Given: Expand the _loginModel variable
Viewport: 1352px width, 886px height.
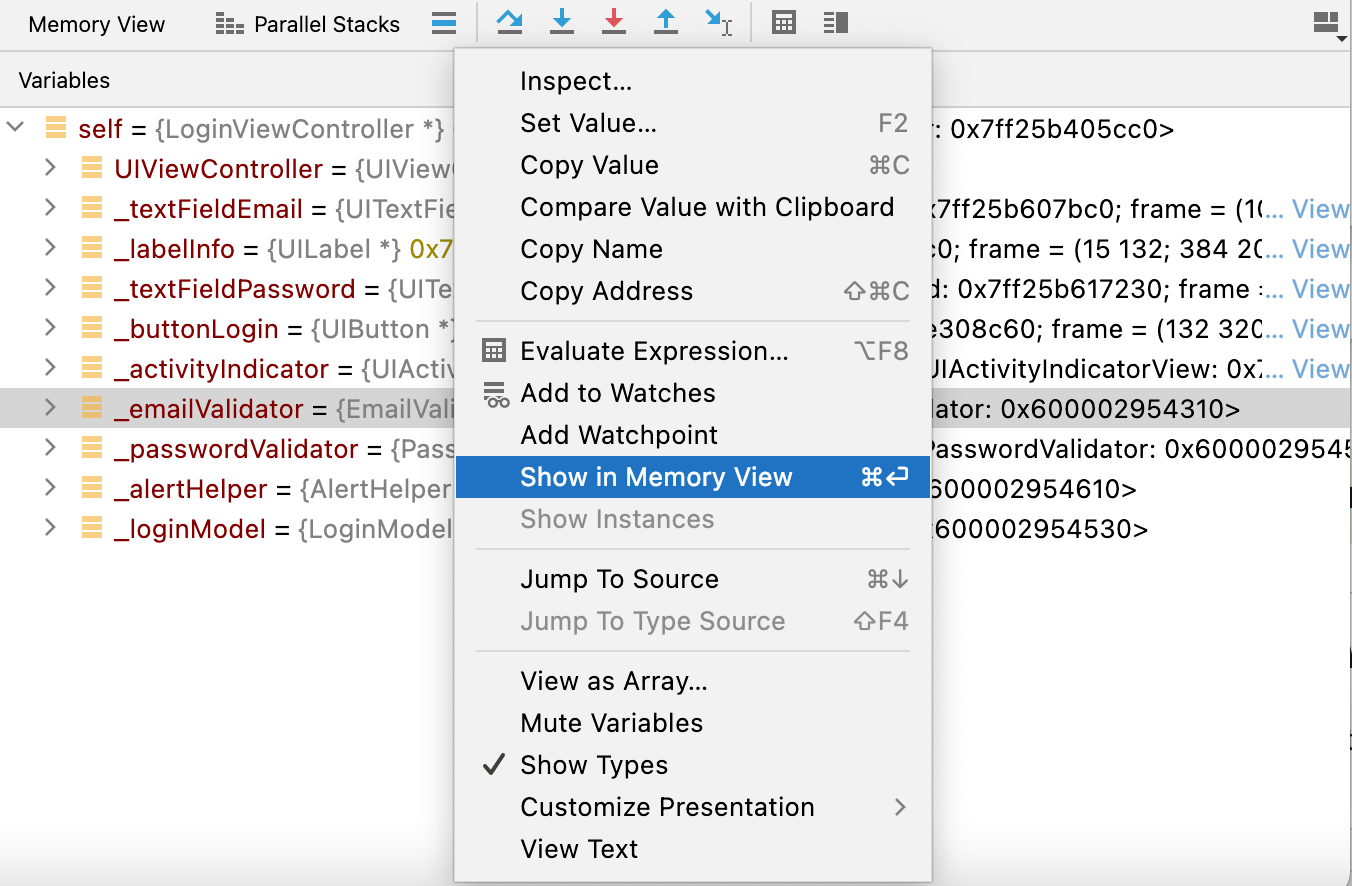Looking at the screenshot, I should click(x=50, y=528).
